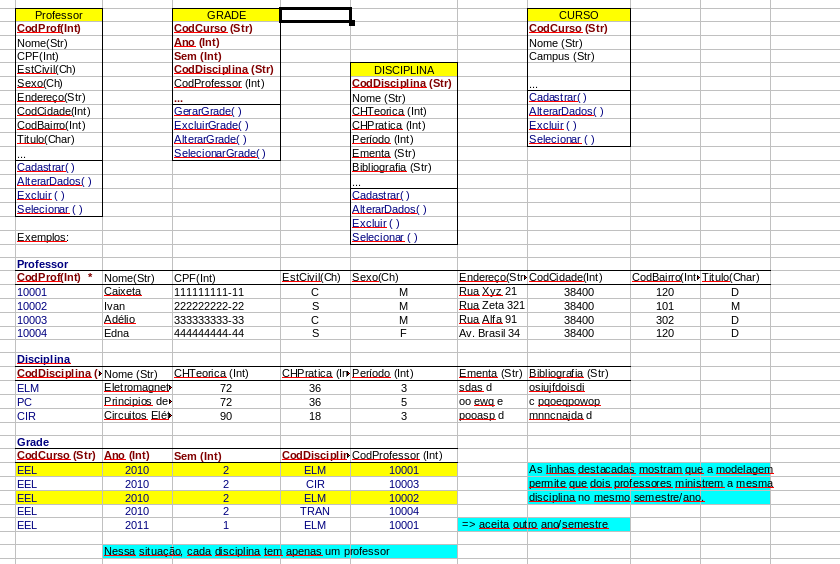Viewport: 840px width, 564px height.
Task: Select the yellow Professor header cell
Action: pyautogui.click(x=59, y=15)
